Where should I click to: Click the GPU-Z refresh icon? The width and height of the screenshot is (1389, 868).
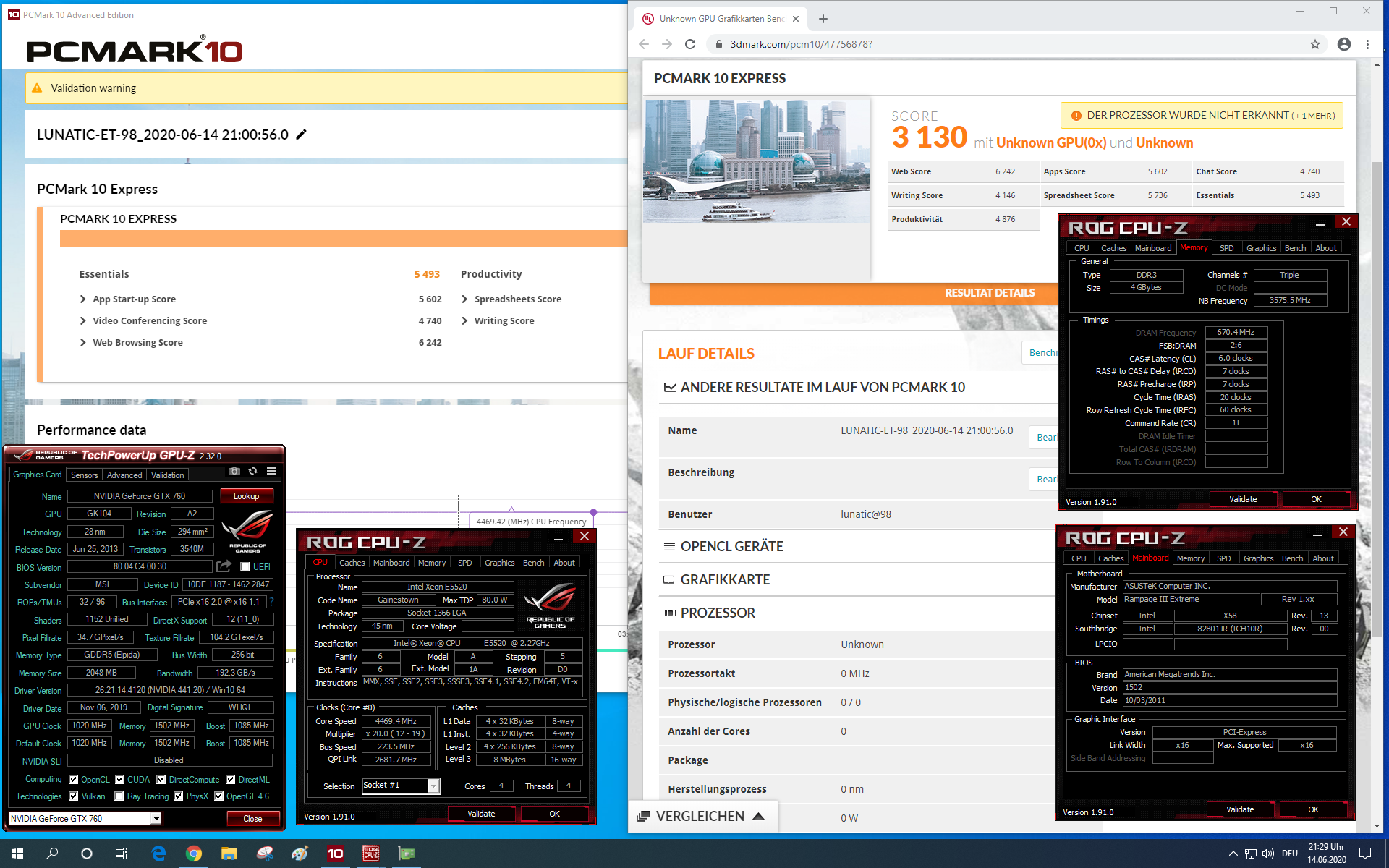point(252,471)
